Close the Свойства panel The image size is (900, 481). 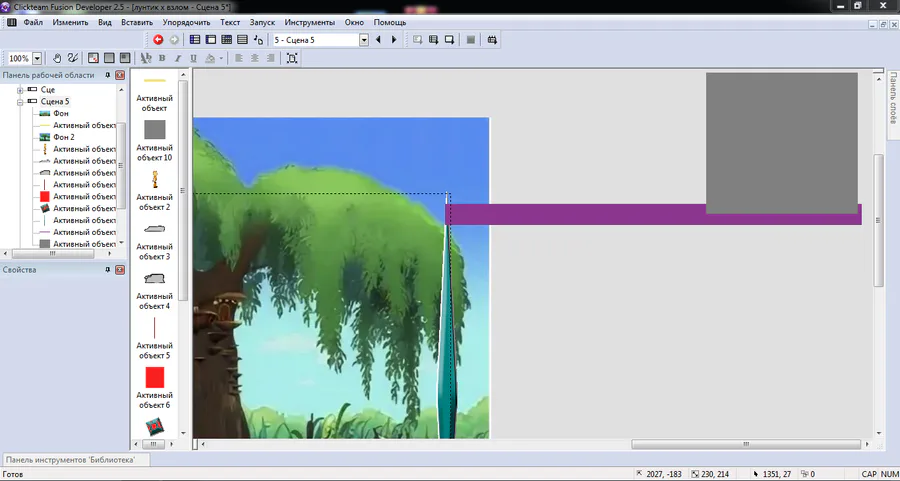point(120,270)
